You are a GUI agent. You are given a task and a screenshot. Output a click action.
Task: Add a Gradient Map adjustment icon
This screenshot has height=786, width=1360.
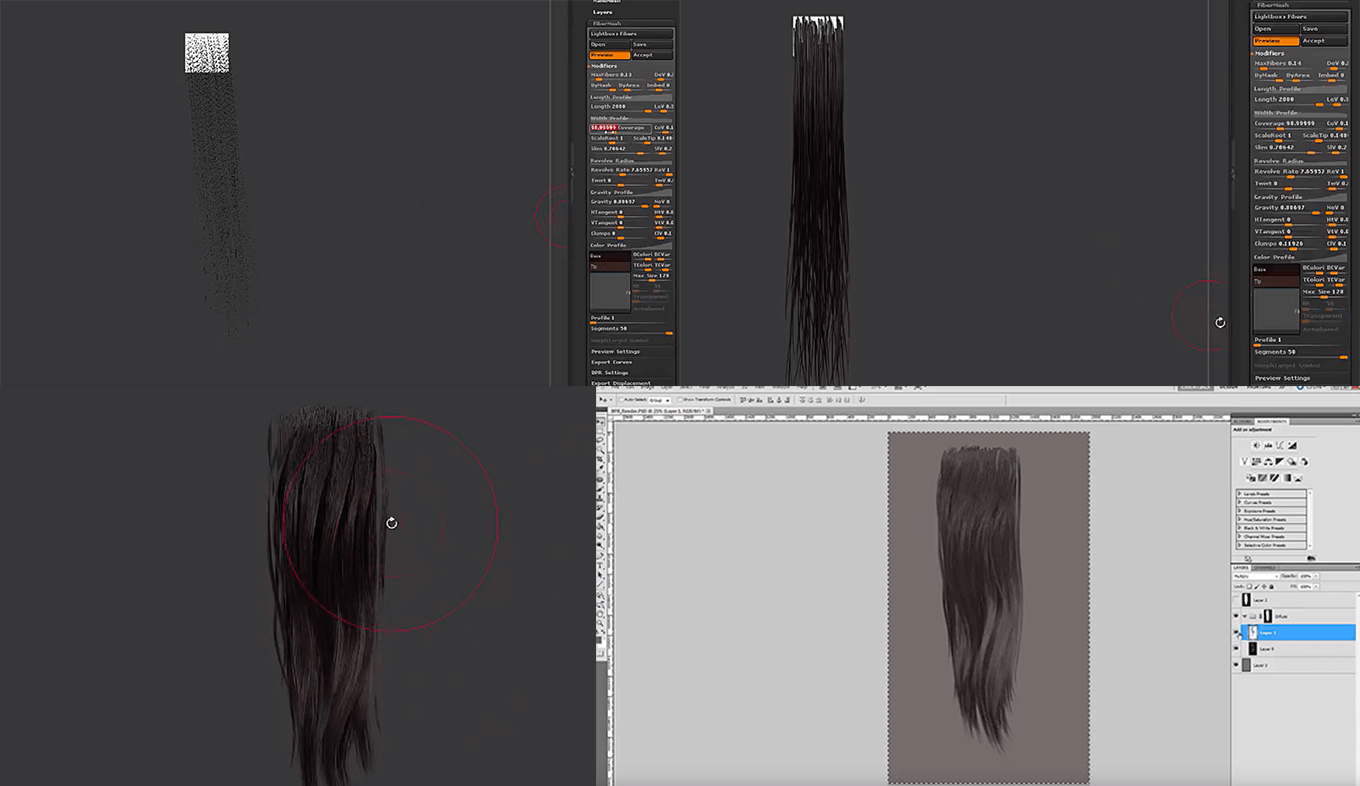[1287, 478]
